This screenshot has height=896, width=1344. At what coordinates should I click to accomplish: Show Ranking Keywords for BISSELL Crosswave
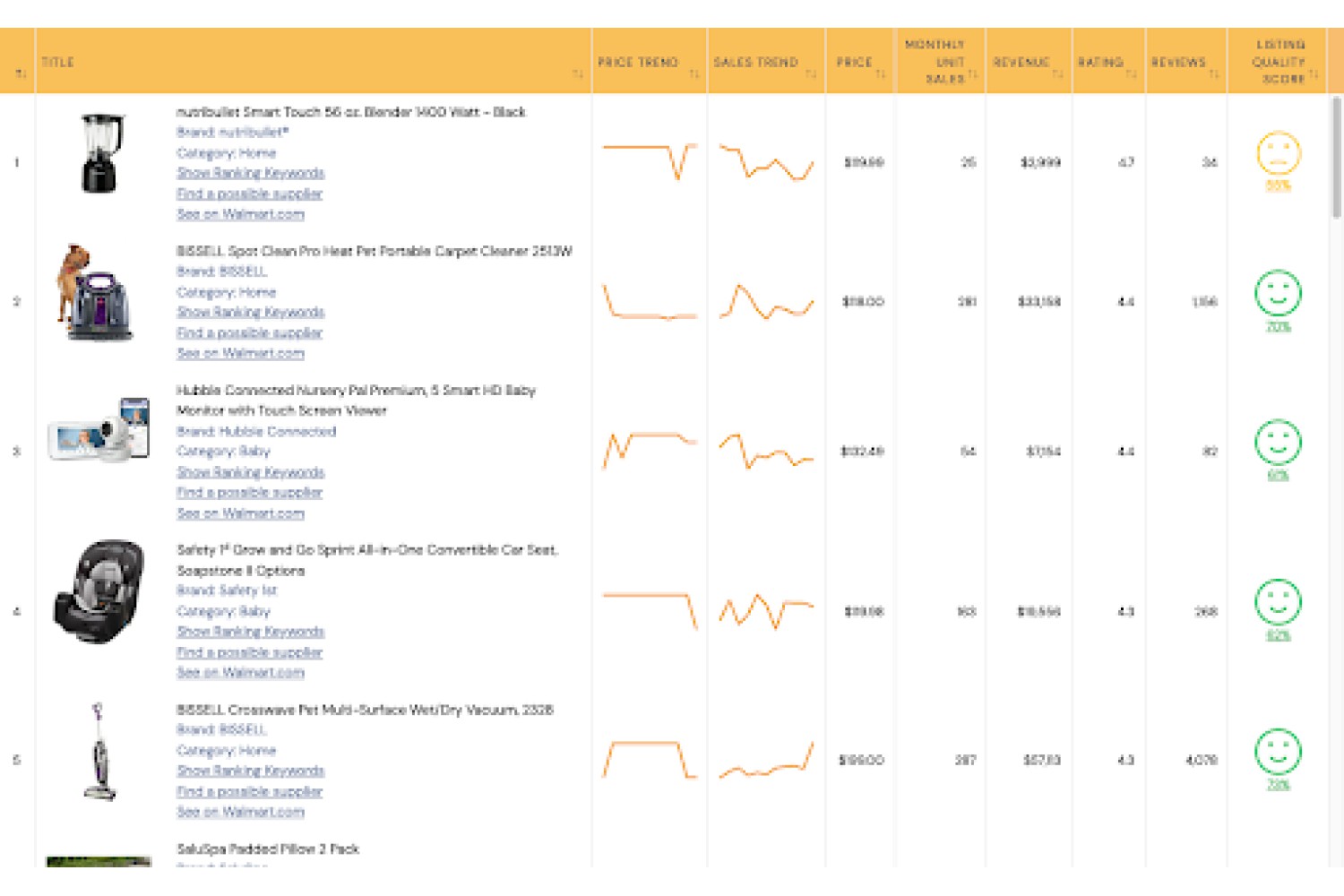[x=251, y=771]
